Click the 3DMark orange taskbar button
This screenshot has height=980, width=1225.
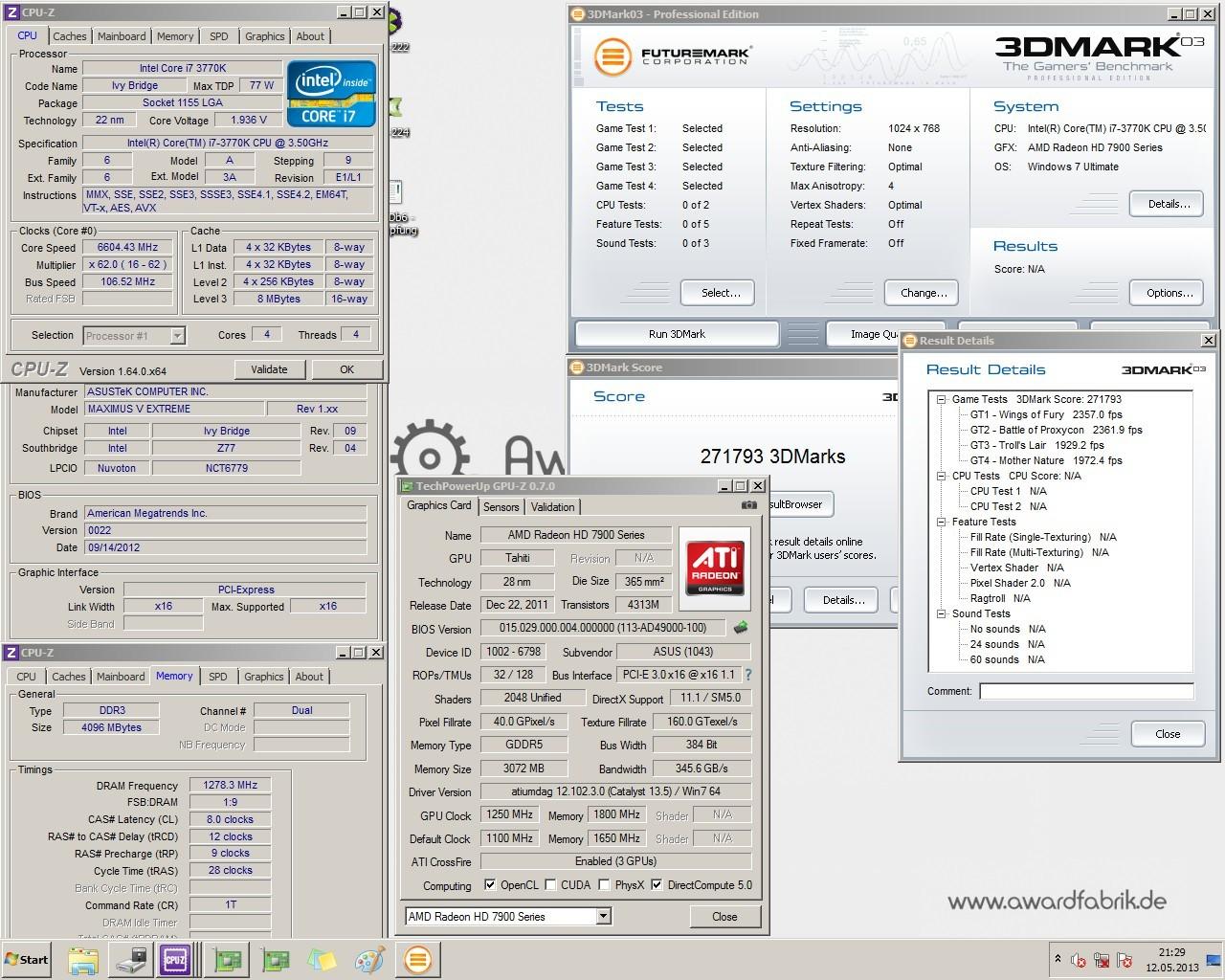tap(418, 959)
